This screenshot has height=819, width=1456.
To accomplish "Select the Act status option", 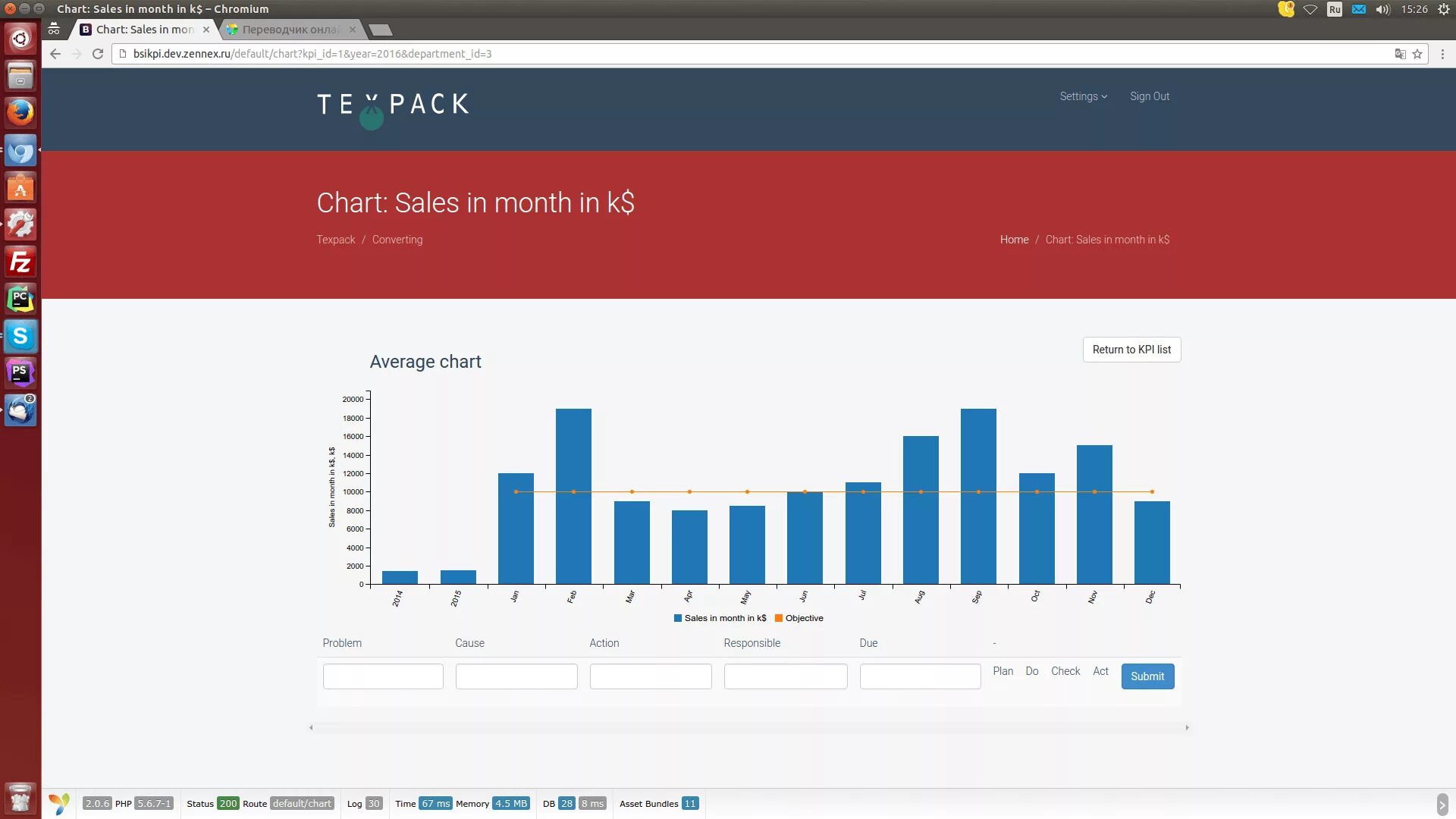I will [1100, 671].
